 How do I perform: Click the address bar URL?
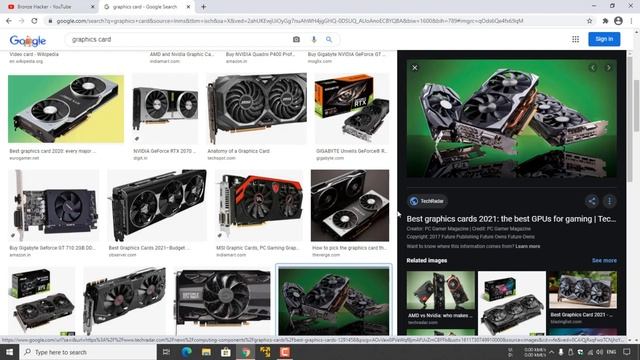point(290,21)
